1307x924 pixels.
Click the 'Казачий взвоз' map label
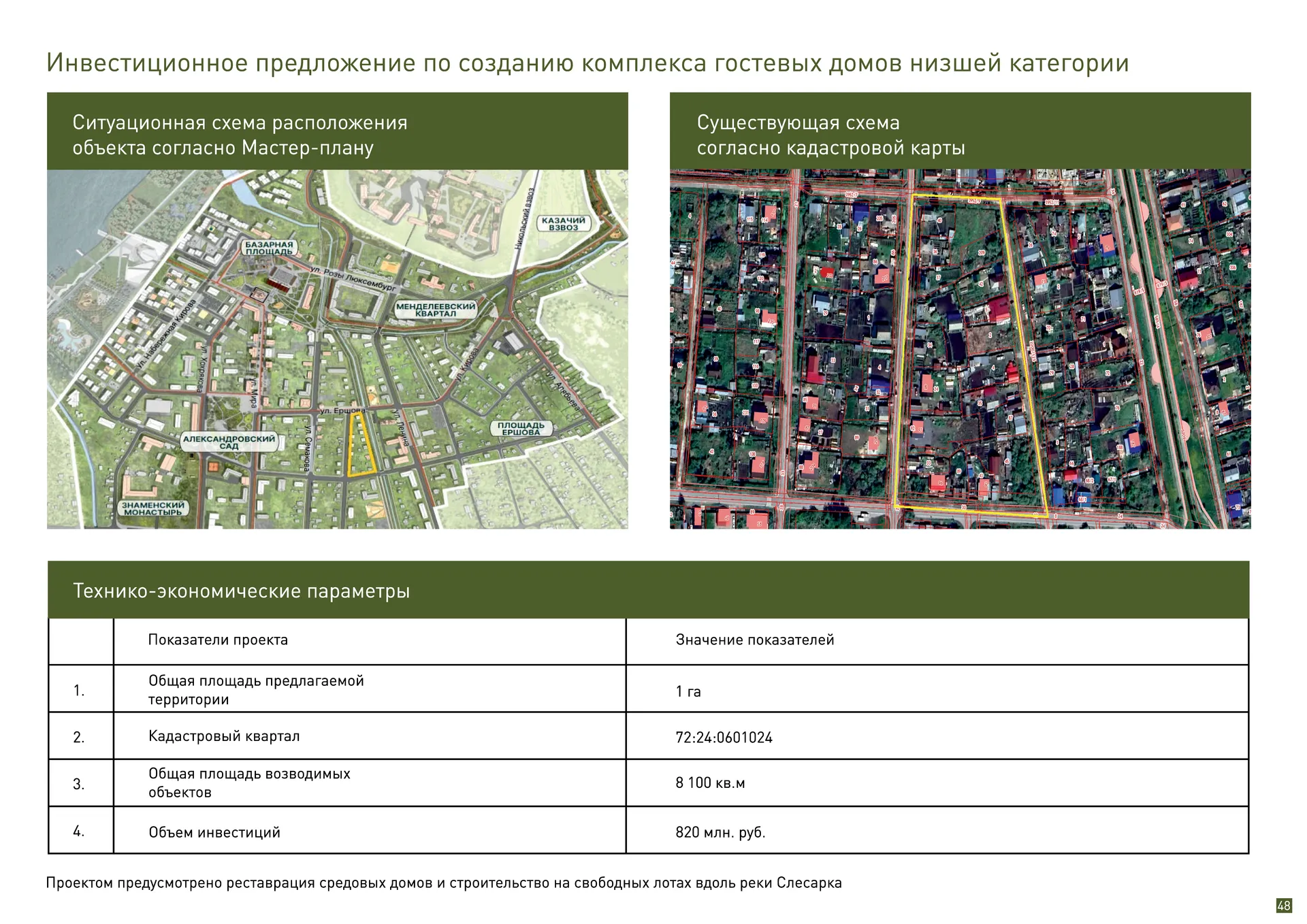coord(563,224)
